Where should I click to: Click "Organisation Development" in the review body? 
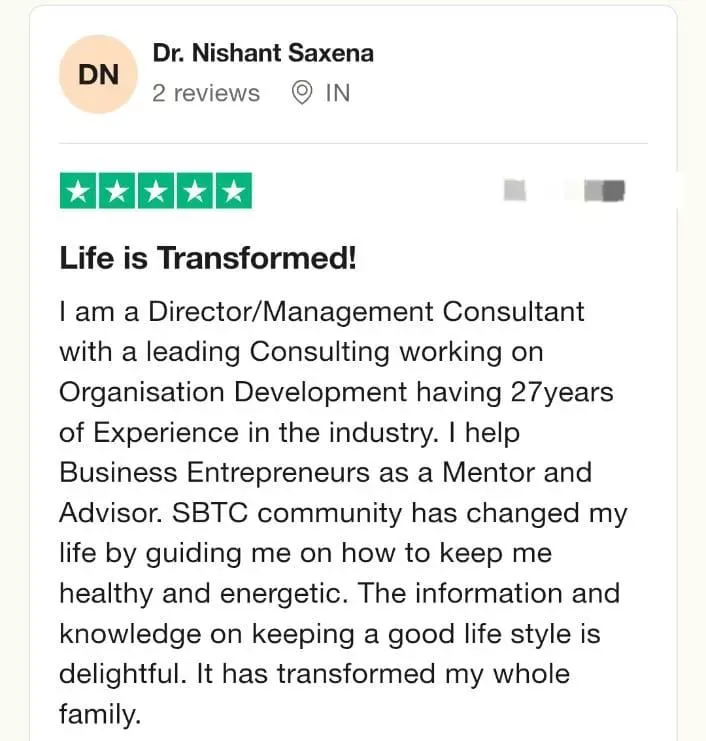(233, 391)
